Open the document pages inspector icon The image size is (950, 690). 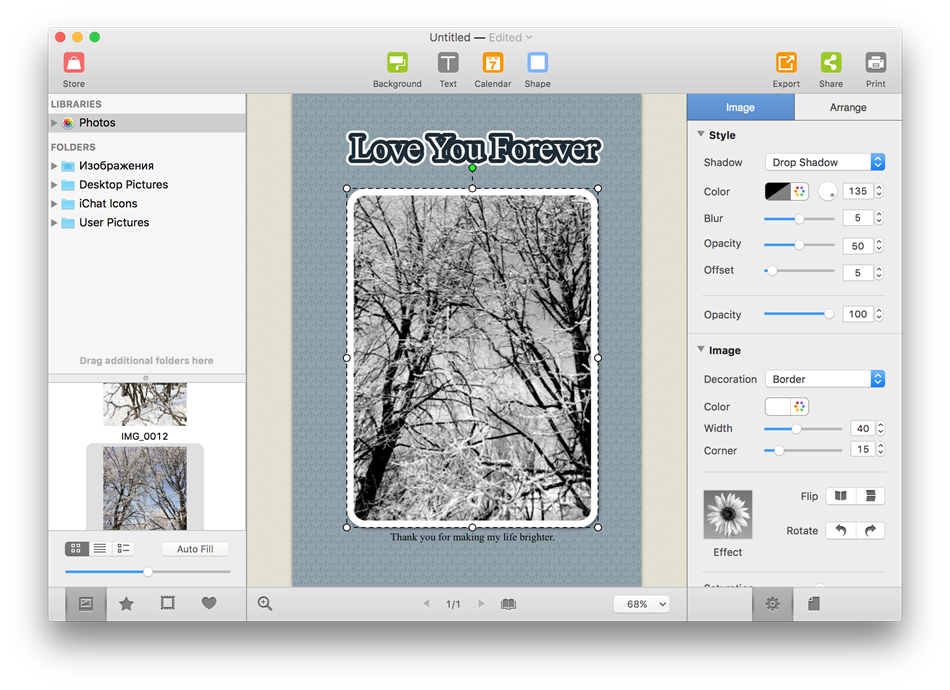click(x=814, y=603)
